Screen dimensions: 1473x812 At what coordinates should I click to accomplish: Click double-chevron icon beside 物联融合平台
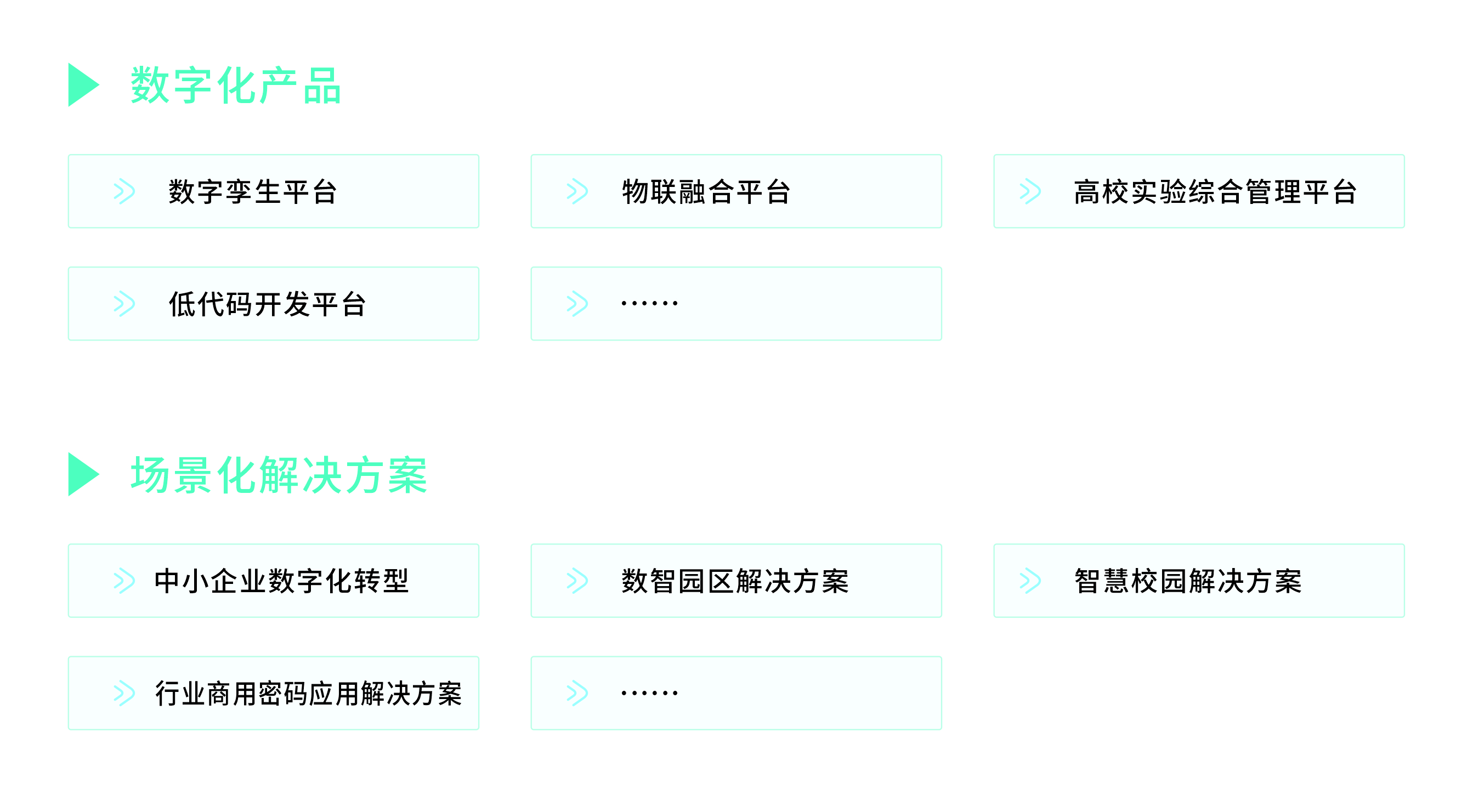576,191
